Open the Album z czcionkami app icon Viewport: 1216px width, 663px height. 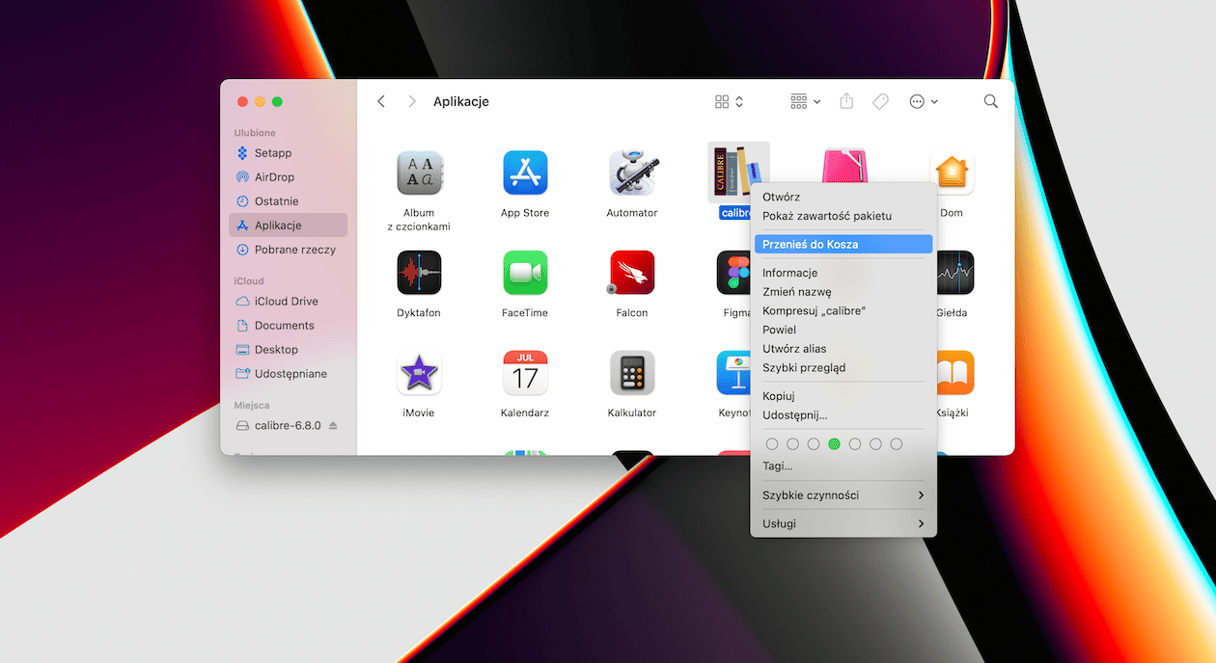click(419, 173)
